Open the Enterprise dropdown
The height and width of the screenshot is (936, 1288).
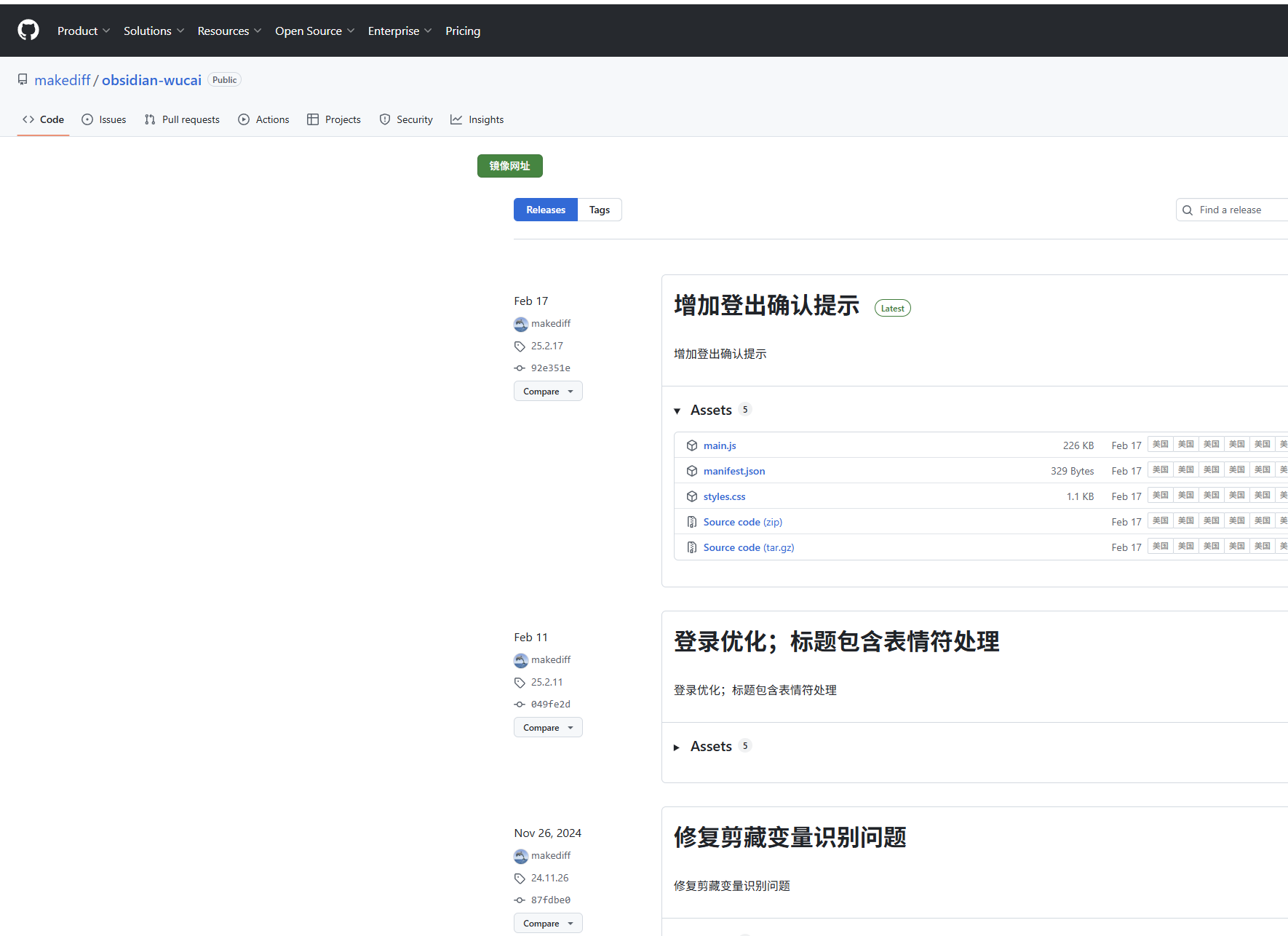(399, 31)
